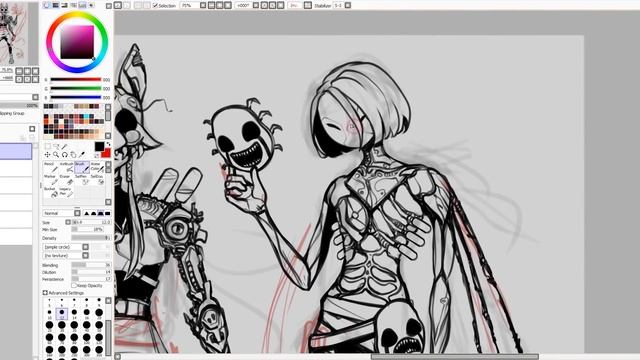Toggle the RGB slider panel

(x=55, y=5)
